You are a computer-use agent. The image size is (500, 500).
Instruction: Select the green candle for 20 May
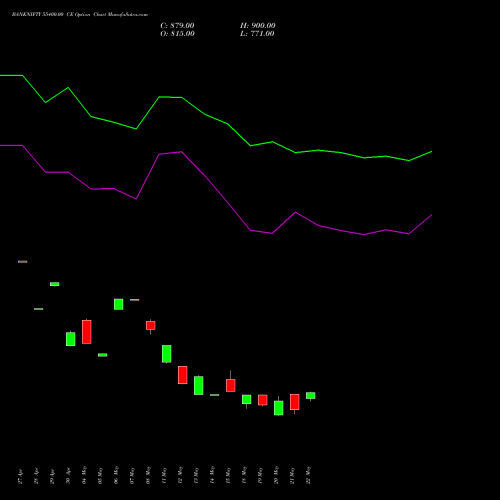pyautogui.click(x=279, y=407)
